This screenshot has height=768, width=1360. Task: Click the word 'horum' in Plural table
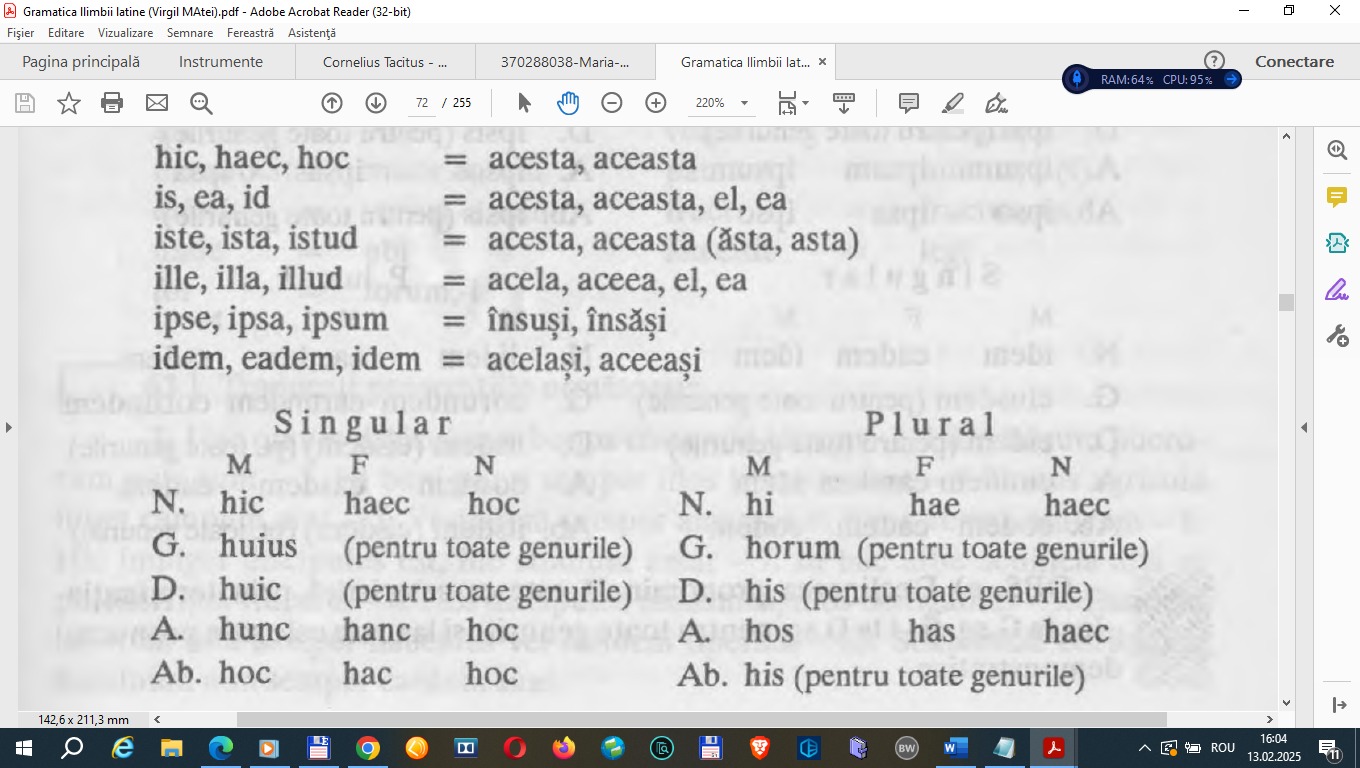pos(792,548)
